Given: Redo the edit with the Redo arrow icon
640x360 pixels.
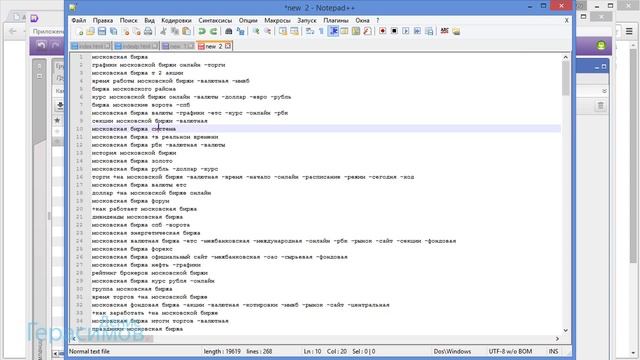Looking at the screenshot, I should click(213, 31).
